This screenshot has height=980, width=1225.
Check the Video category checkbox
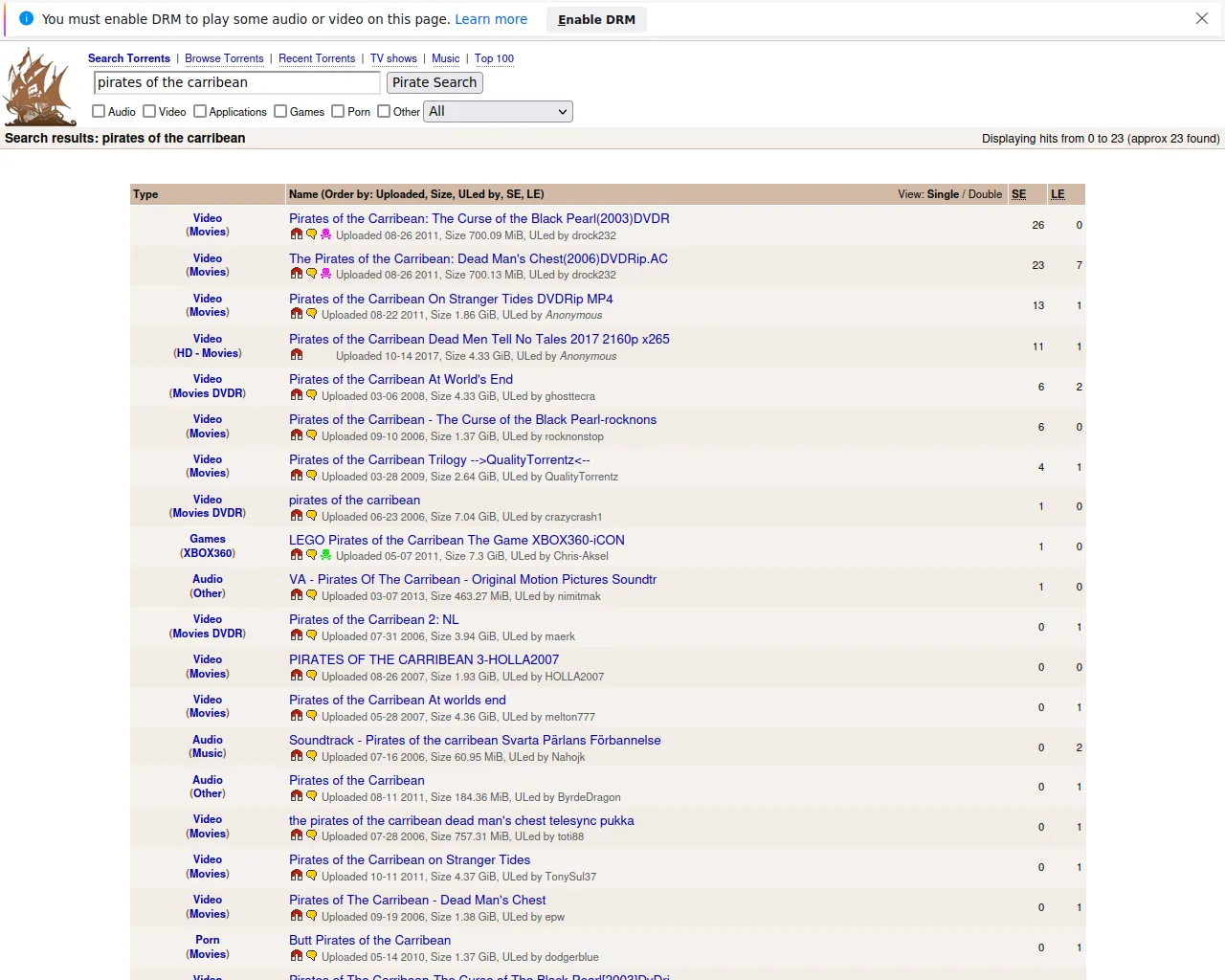pos(149,111)
